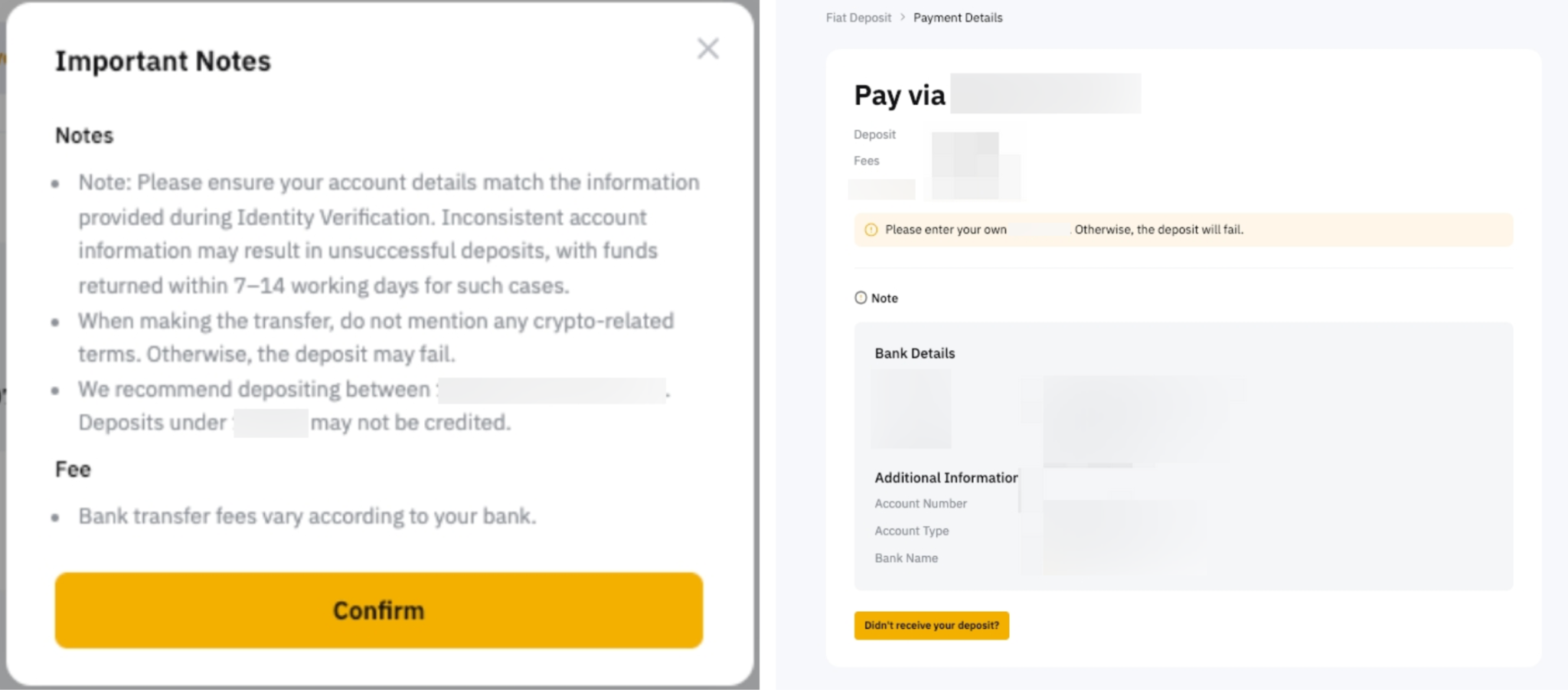
Task: Click the Bank Details heading
Action: 914,353
